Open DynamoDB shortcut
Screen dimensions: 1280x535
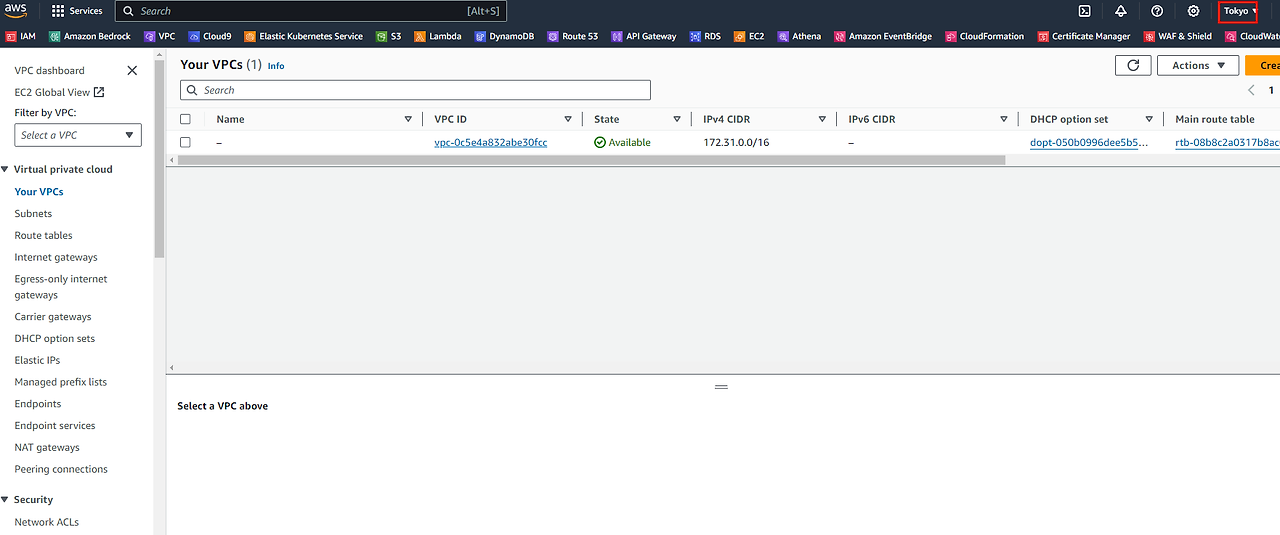pos(505,36)
